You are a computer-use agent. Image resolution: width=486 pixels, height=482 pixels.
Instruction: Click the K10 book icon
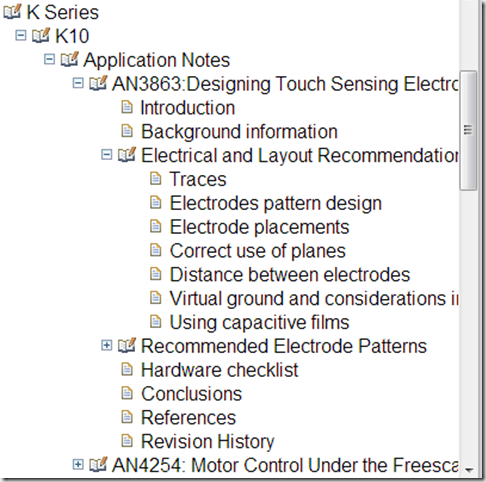click(x=41, y=35)
